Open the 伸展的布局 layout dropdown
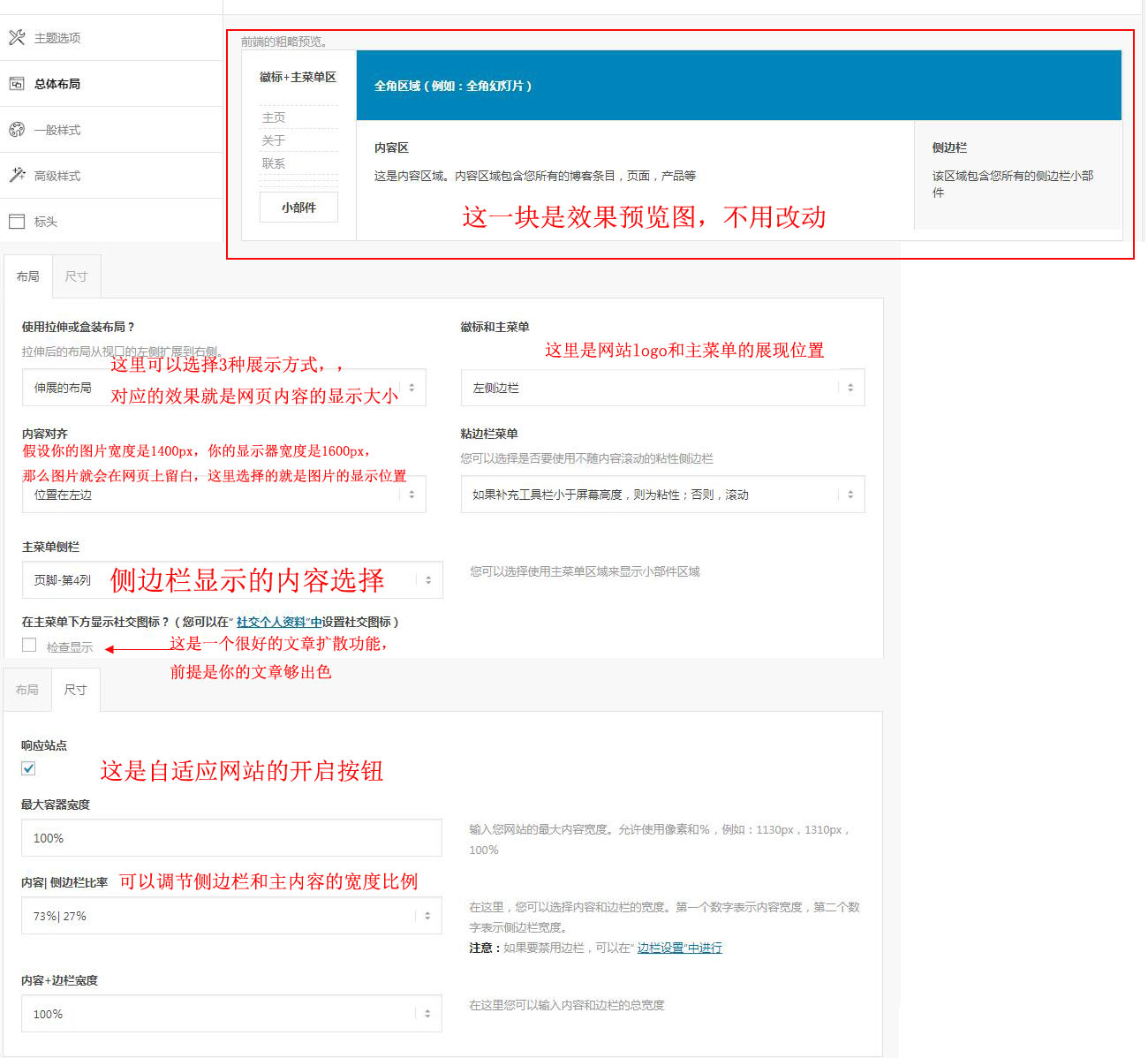Image resolution: width=1148 pixels, height=1058 pixels. pos(224,388)
